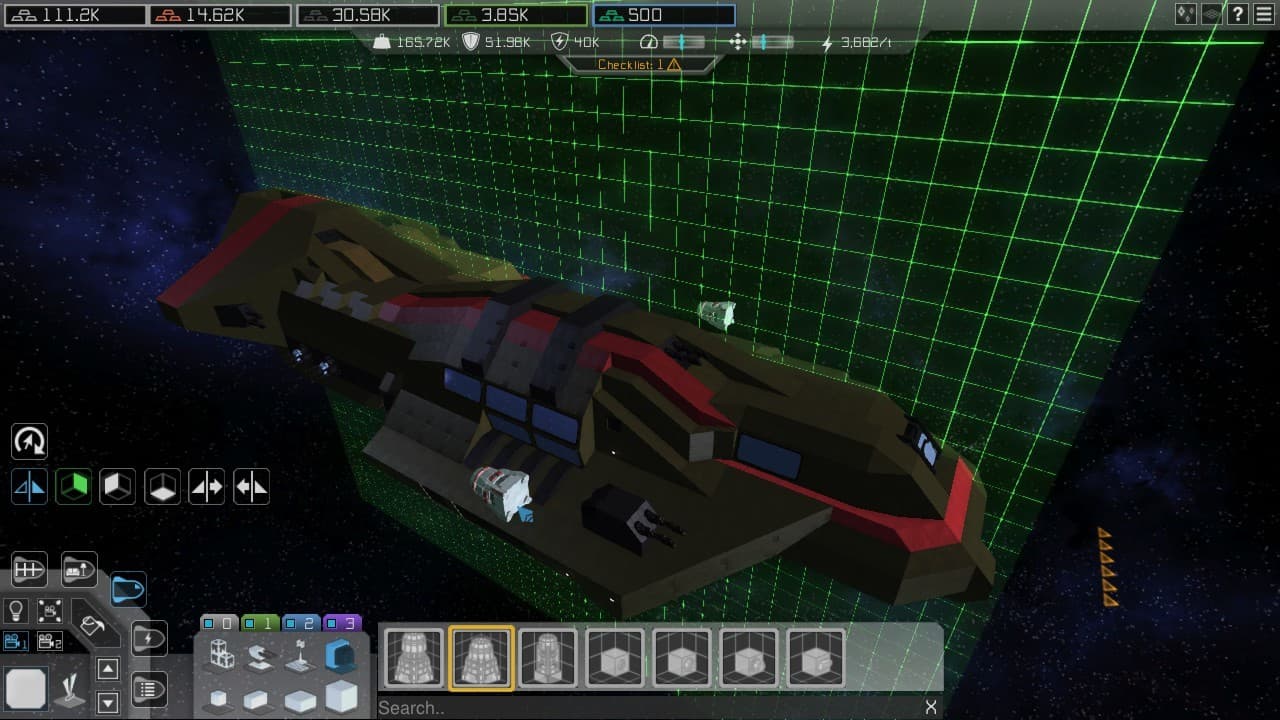
Task: Select the blue hangar block icon
Action: click(340, 655)
